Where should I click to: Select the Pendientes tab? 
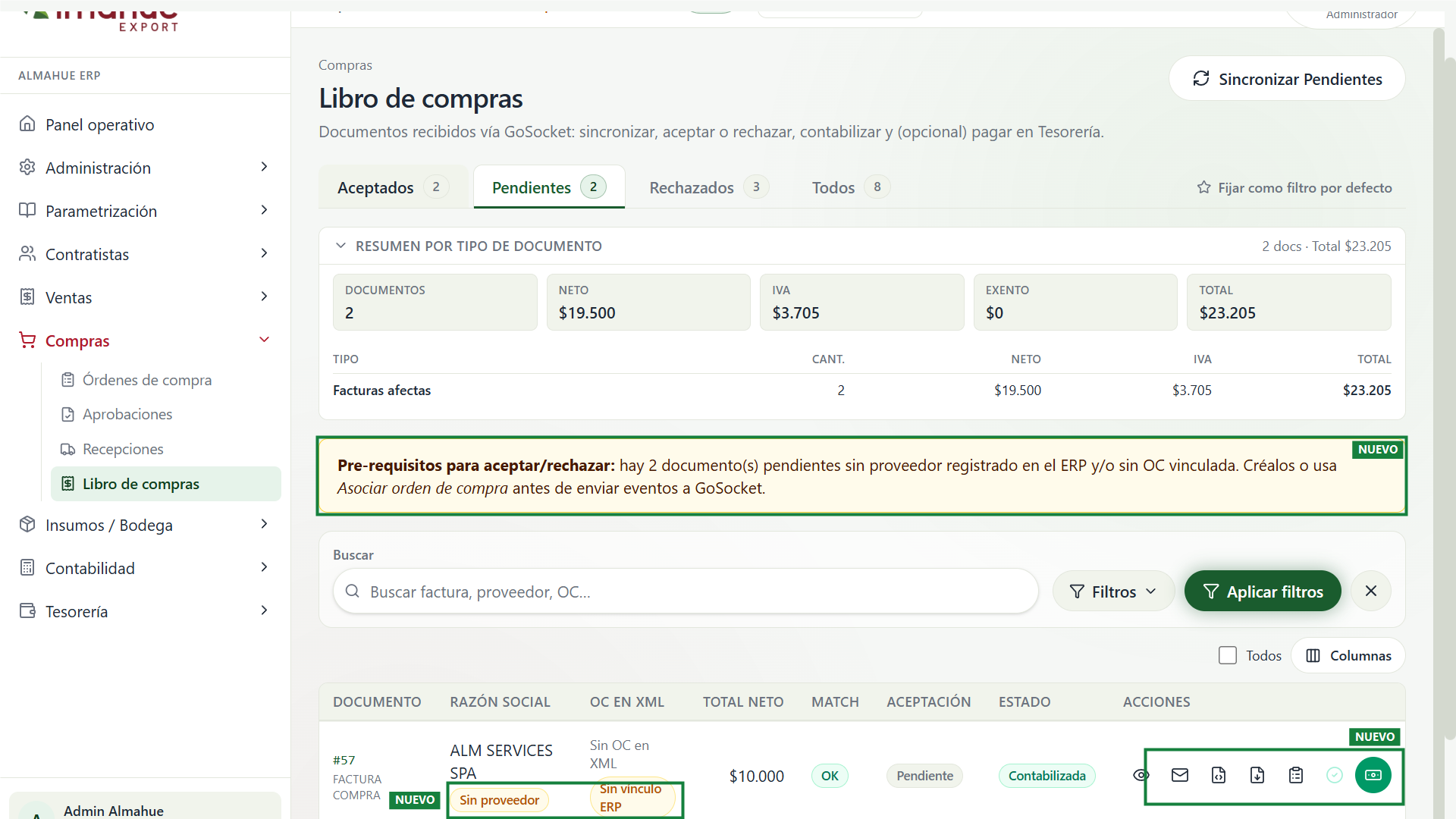coord(549,187)
